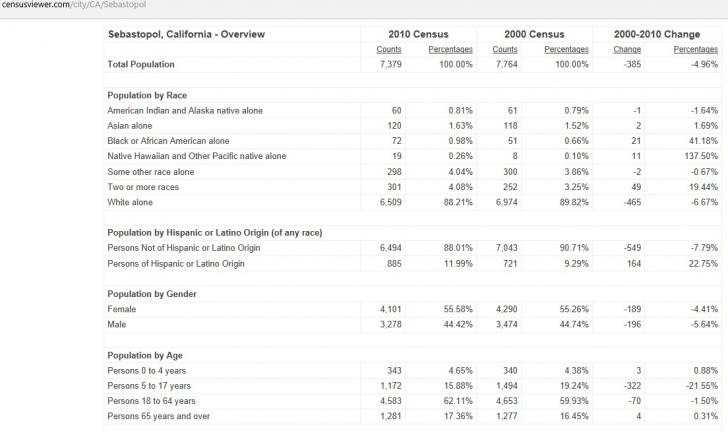
Task: Click the 'Female' row label
Action: pos(123,310)
